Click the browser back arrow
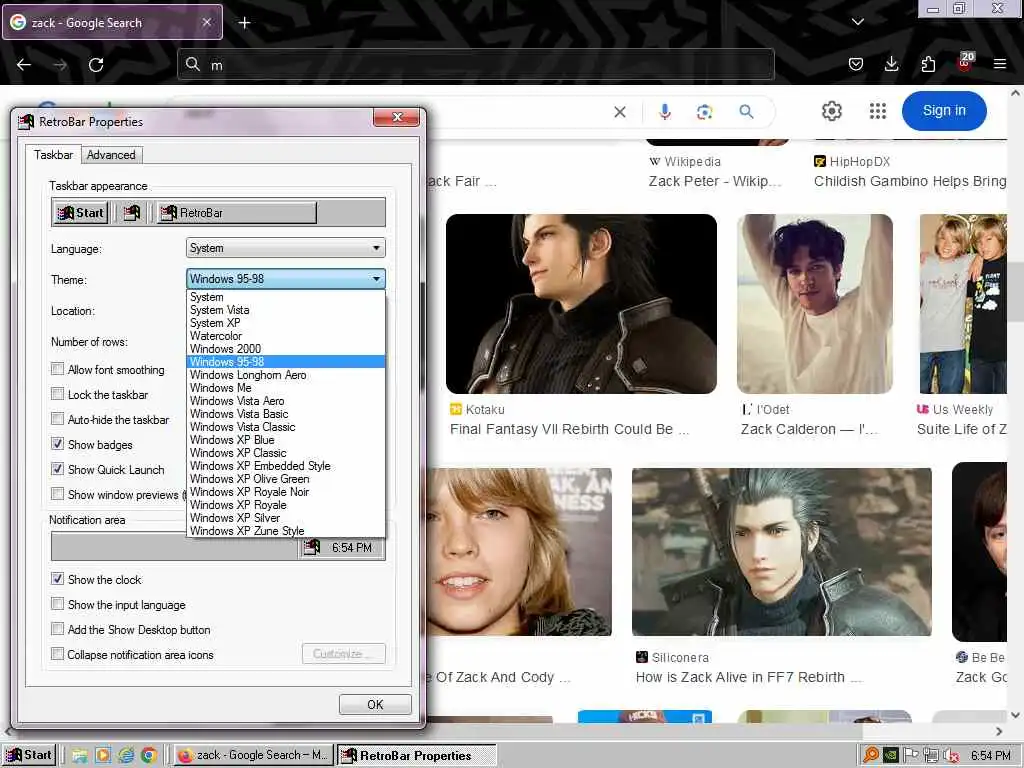 [24, 65]
